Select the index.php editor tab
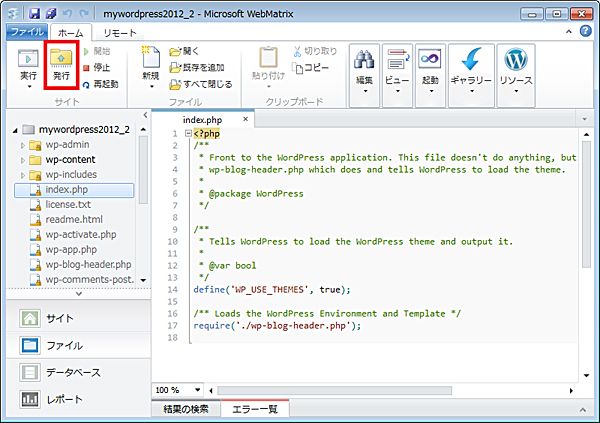The height and width of the screenshot is (423, 600). (202, 120)
